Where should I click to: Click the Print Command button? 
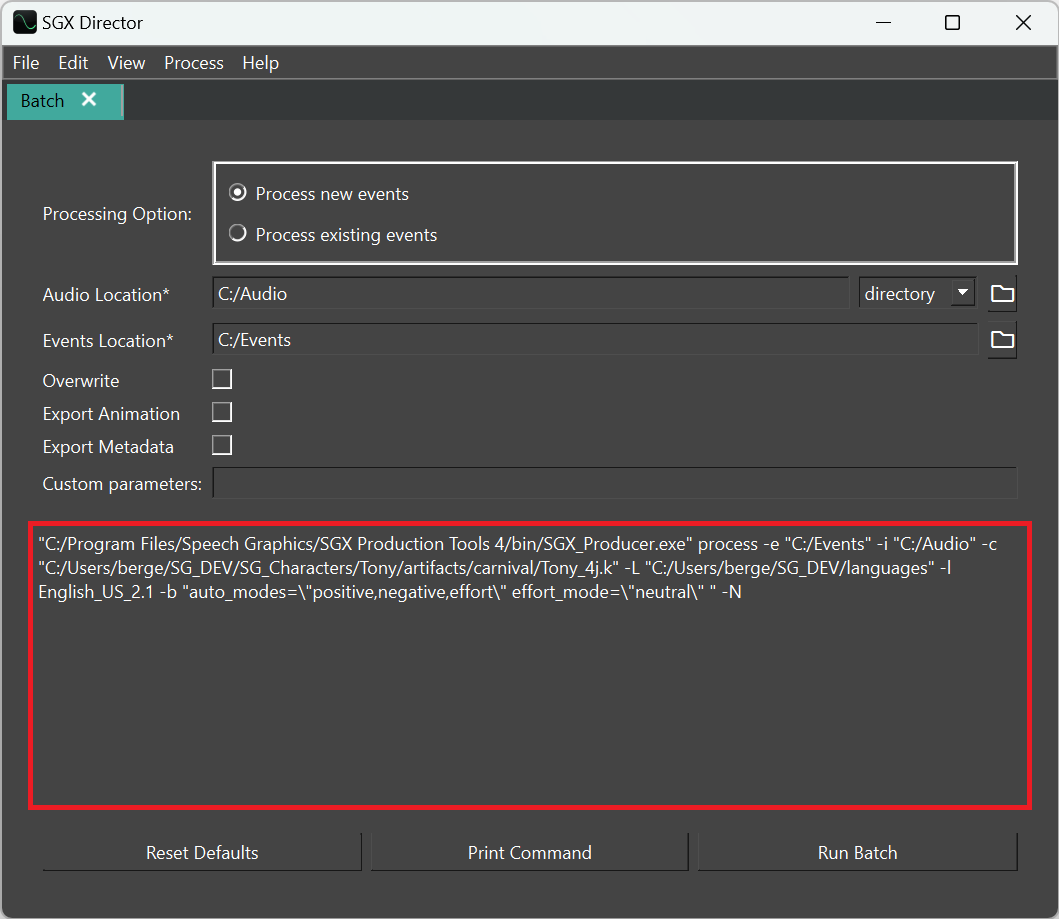tap(529, 851)
